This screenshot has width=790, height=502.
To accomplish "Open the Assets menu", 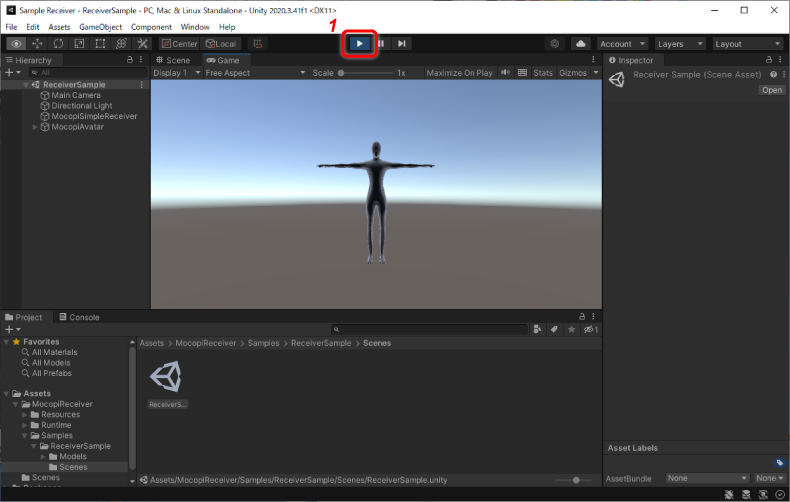I will click(x=59, y=27).
